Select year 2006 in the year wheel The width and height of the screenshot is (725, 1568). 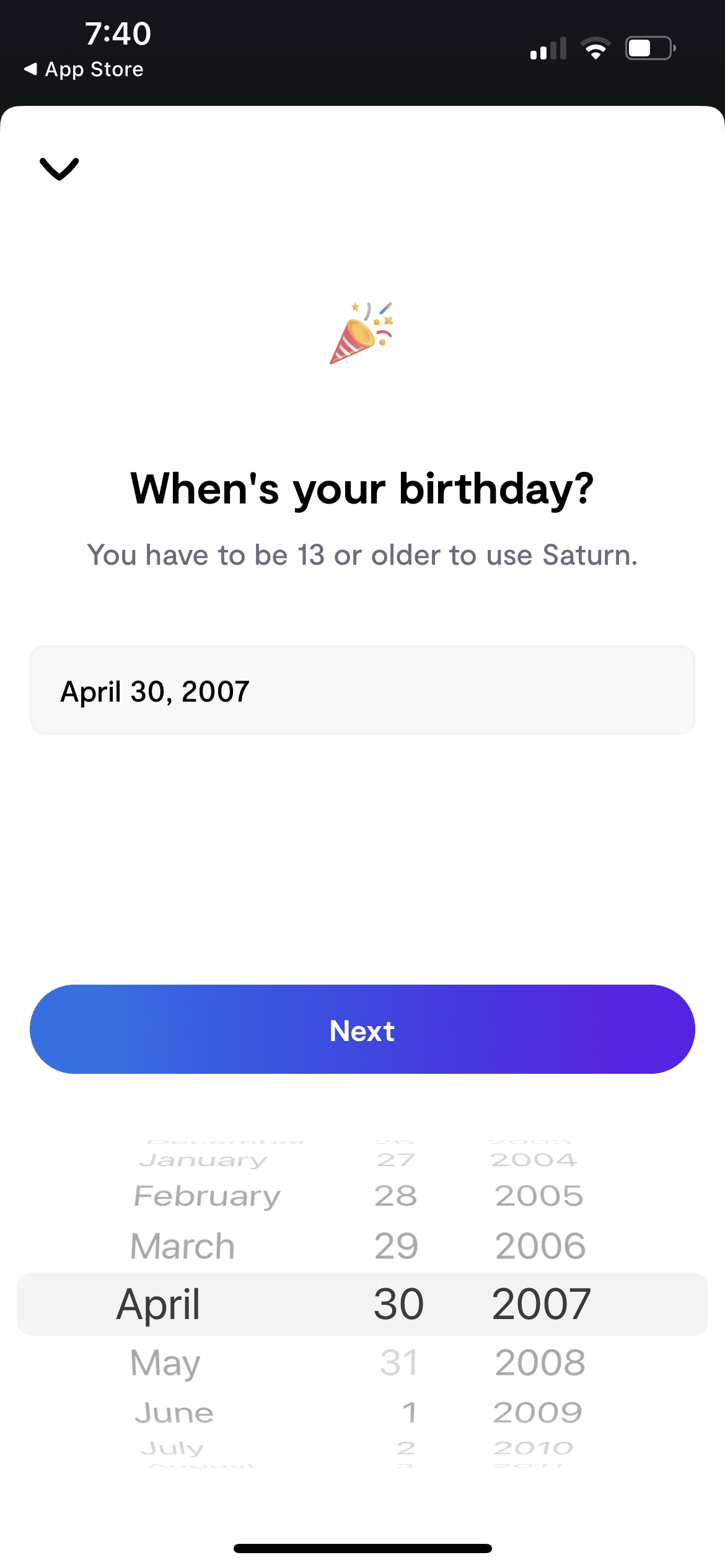[540, 1245]
